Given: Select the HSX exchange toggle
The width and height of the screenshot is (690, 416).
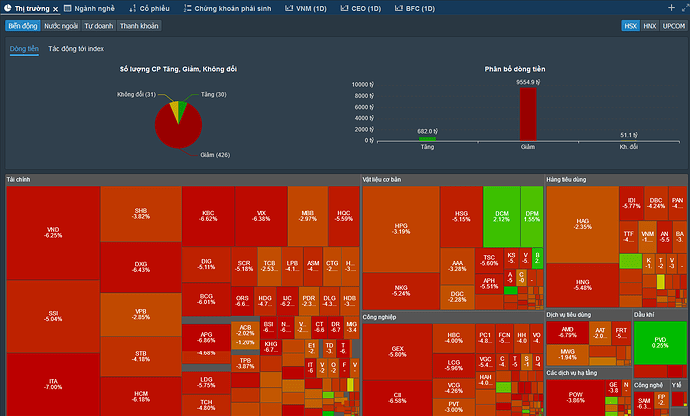Looking at the screenshot, I should coord(630,26).
